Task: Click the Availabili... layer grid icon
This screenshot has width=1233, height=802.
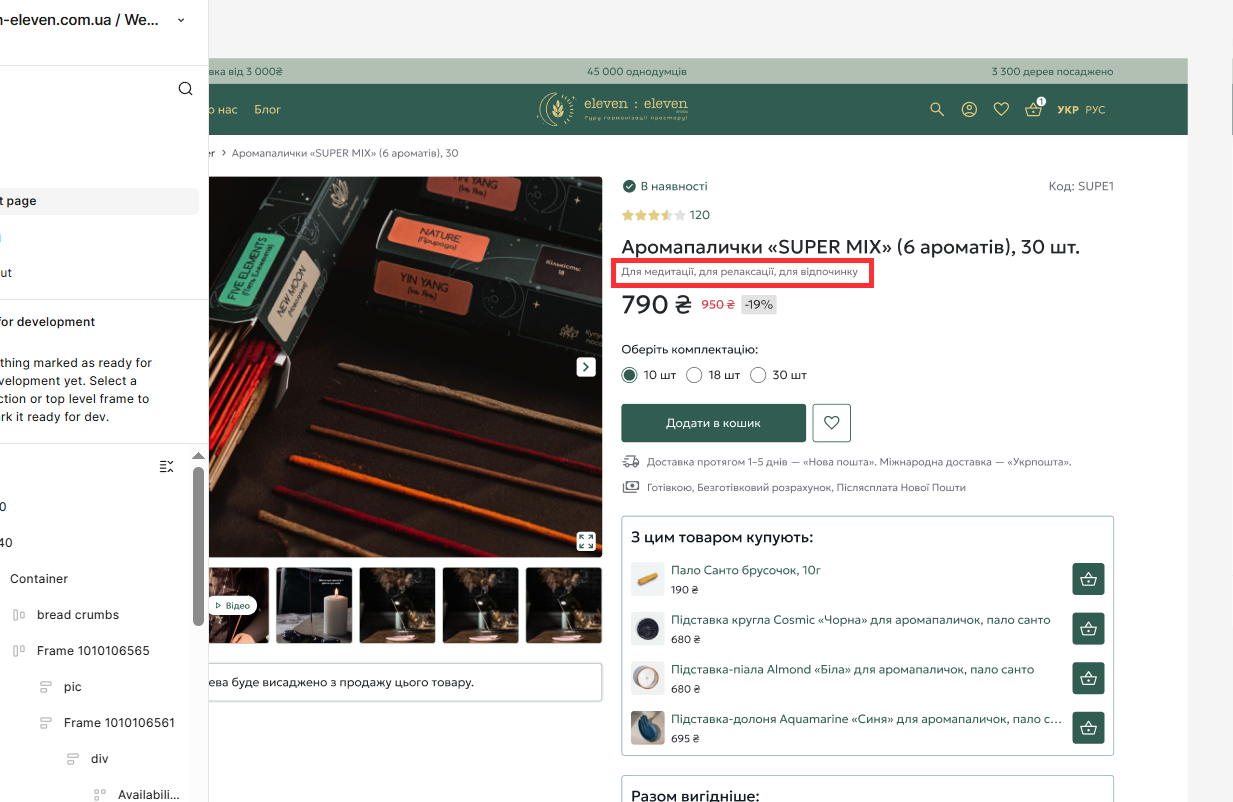Action: point(100,795)
